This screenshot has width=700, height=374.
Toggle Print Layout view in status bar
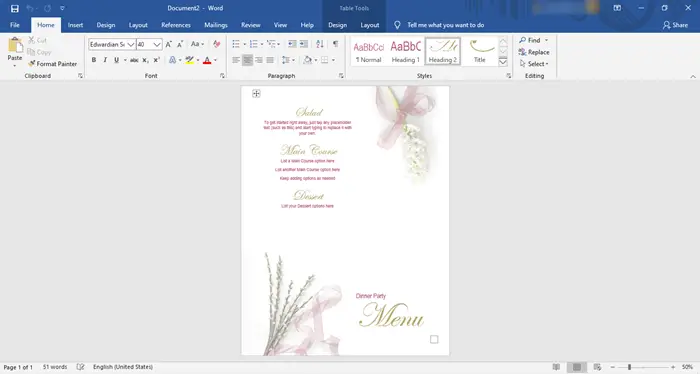[x=577, y=367]
